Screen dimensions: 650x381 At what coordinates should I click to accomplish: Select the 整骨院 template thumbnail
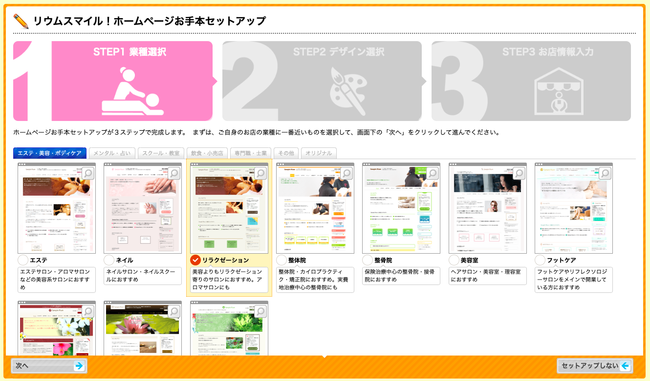[401, 208]
